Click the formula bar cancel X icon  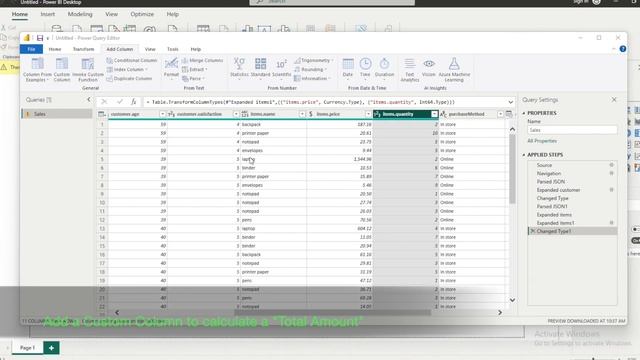pos(104,102)
